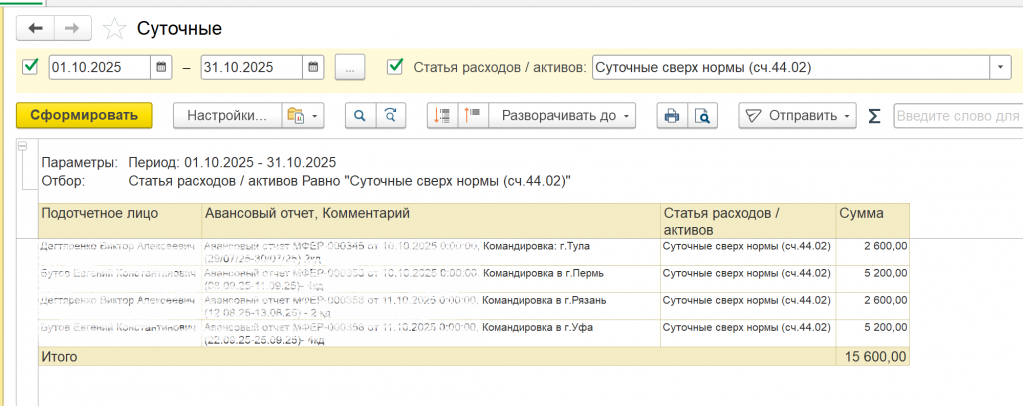The width and height of the screenshot is (1023, 406).
Task: Click the sum sigma icon
Action: point(874,115)
